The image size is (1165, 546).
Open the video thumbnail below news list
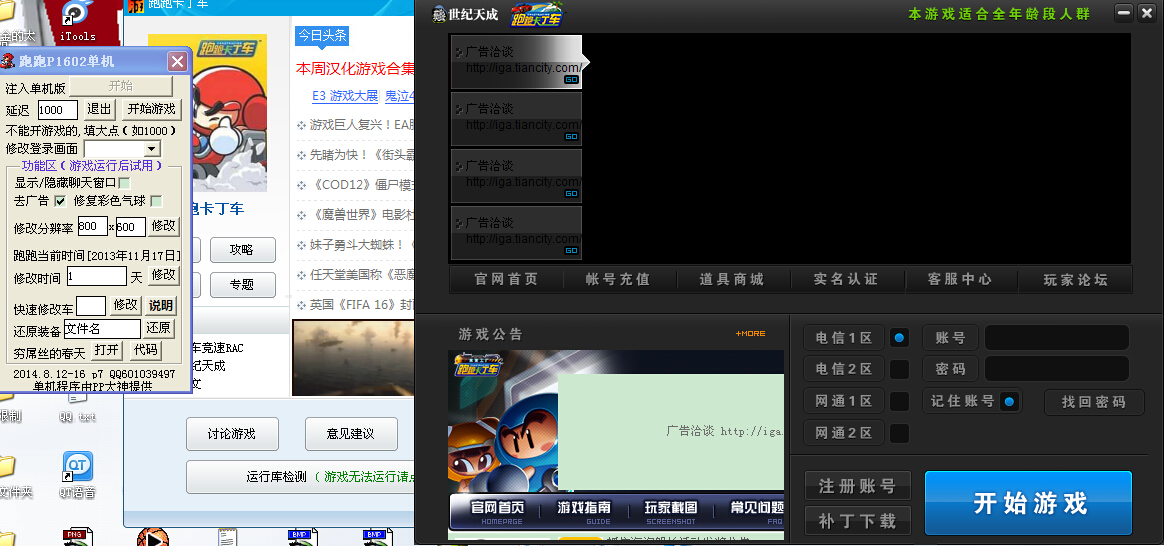(353, 357)
